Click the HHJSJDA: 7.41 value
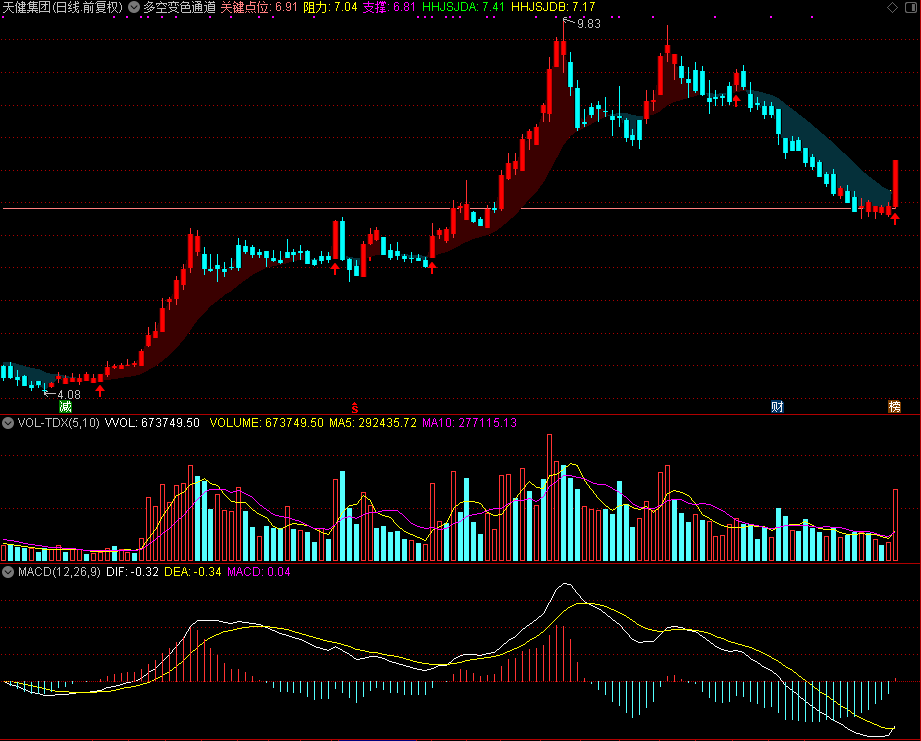 tap(463, 7)
